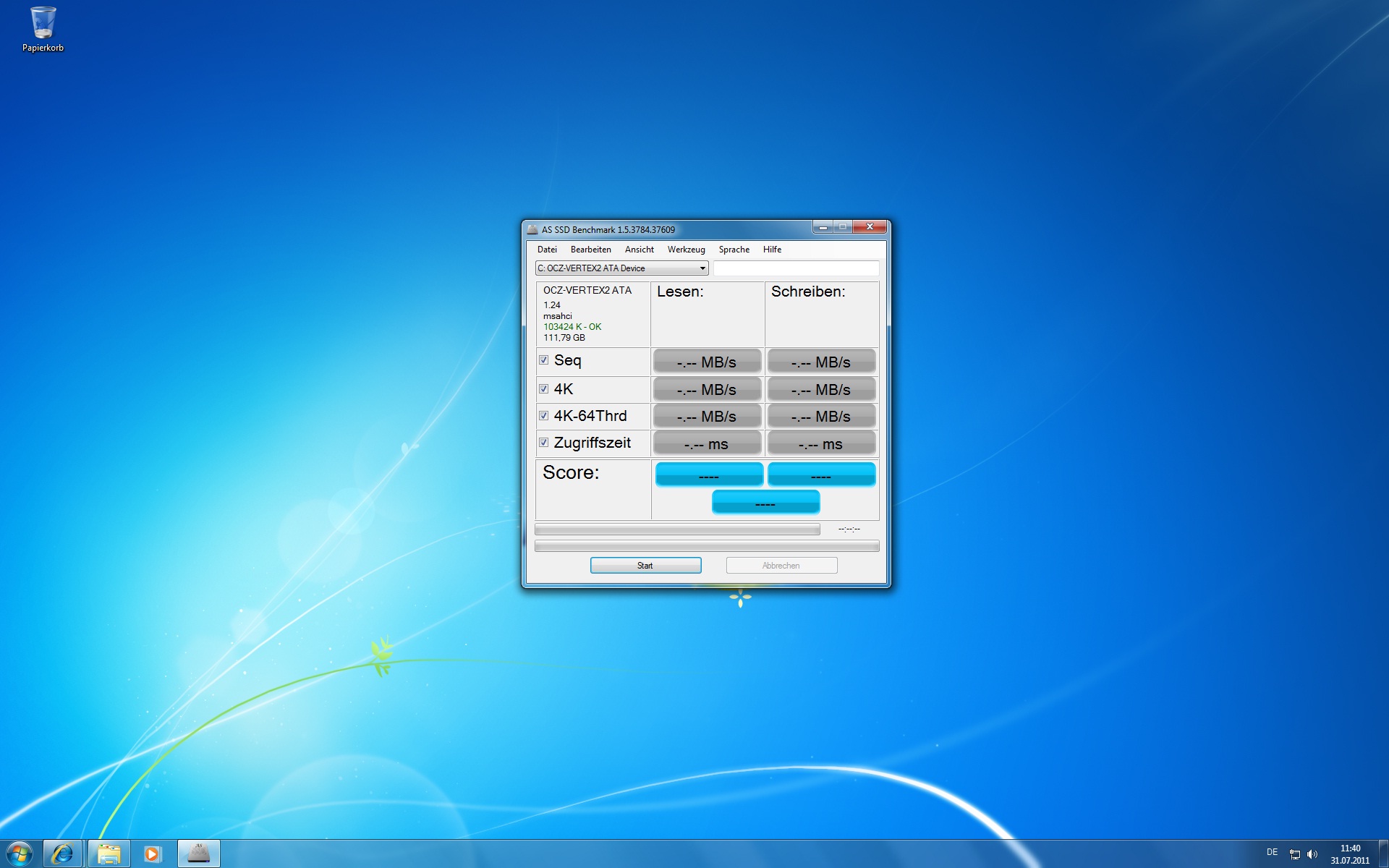Click the AS SSD Benchmark taskbar button
The image size is (1389, 868).
coord(198,854)
